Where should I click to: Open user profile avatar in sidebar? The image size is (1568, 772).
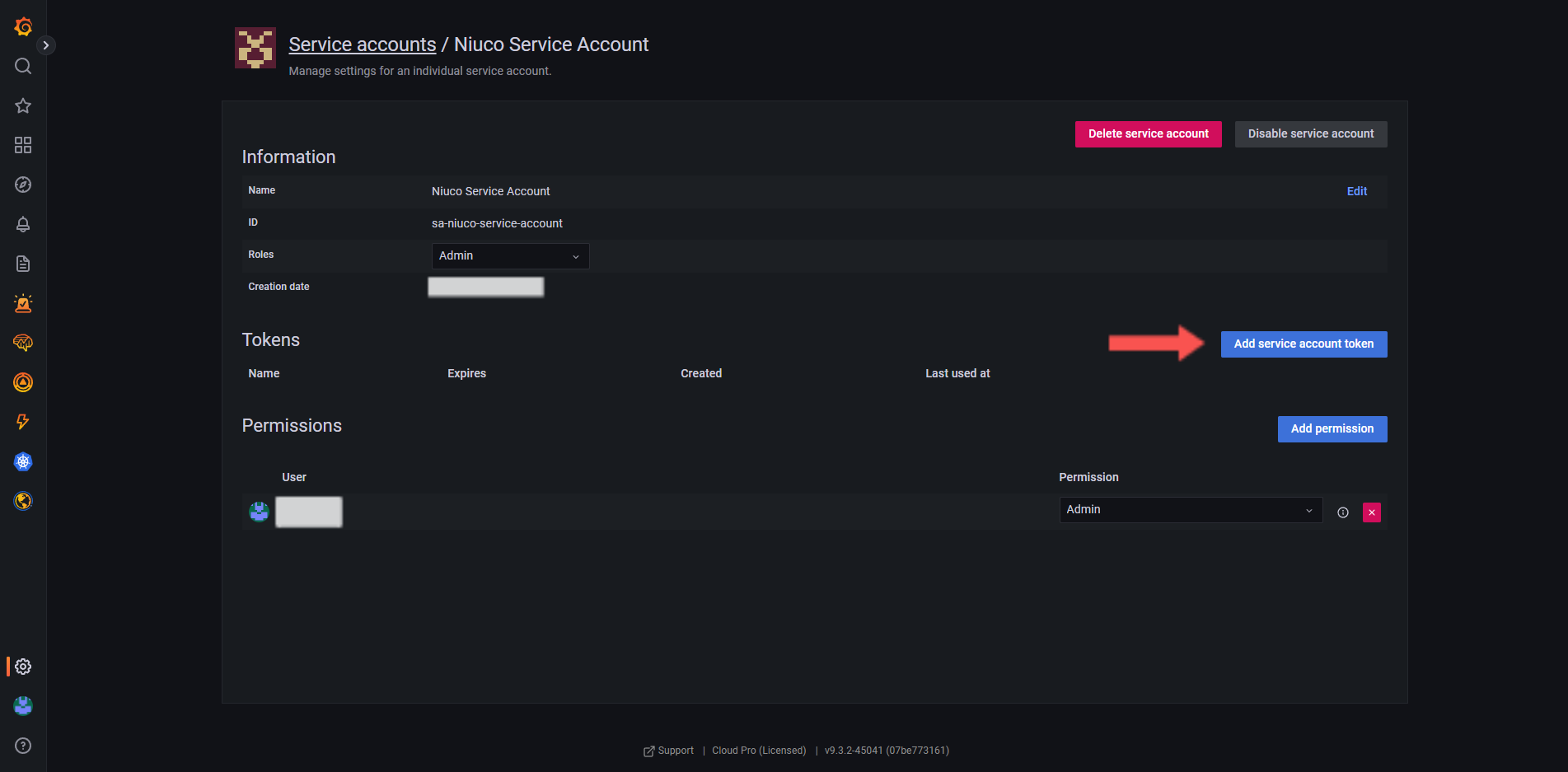point(23,706)
